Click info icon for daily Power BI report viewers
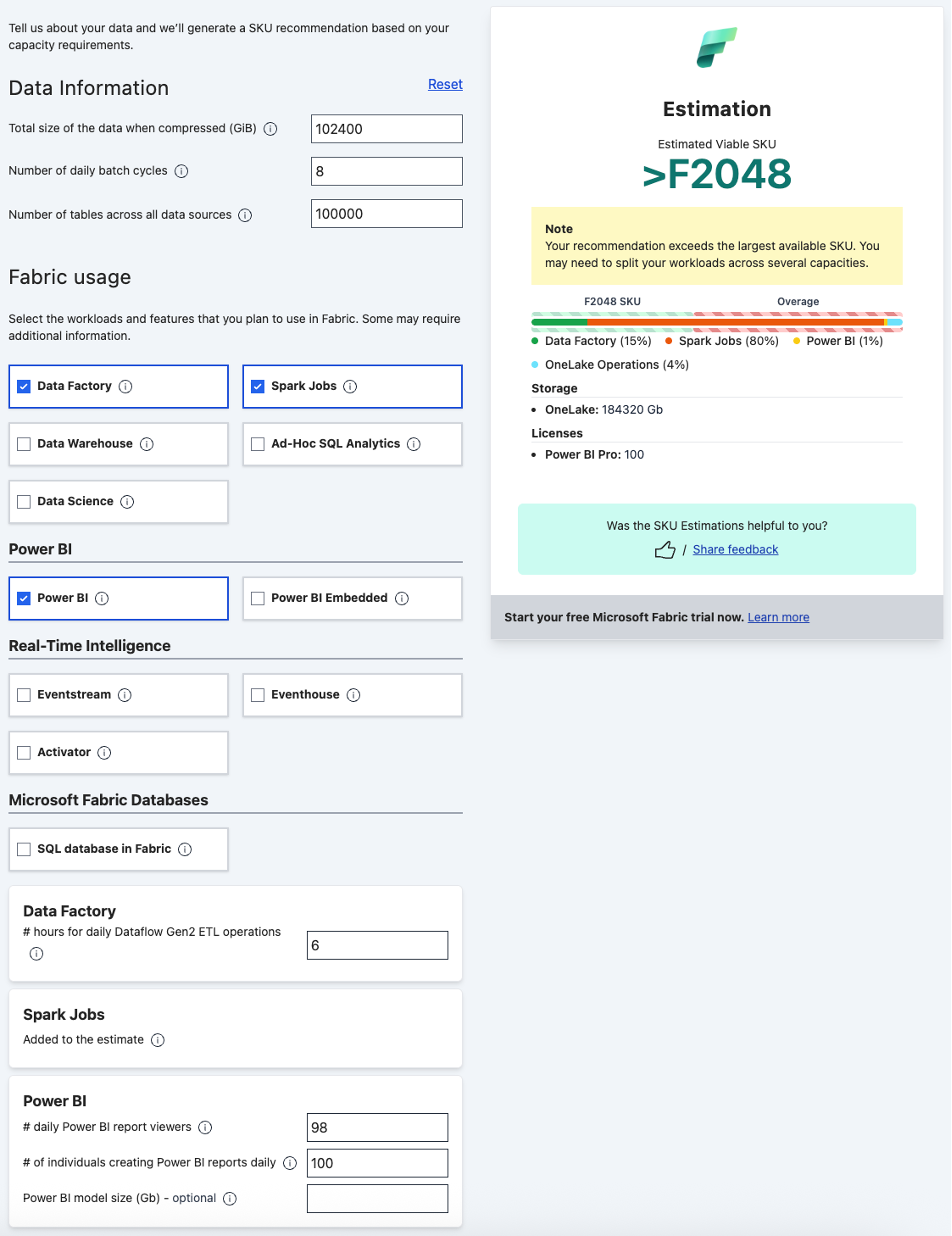952x1236 pixels. point(205,1127)
